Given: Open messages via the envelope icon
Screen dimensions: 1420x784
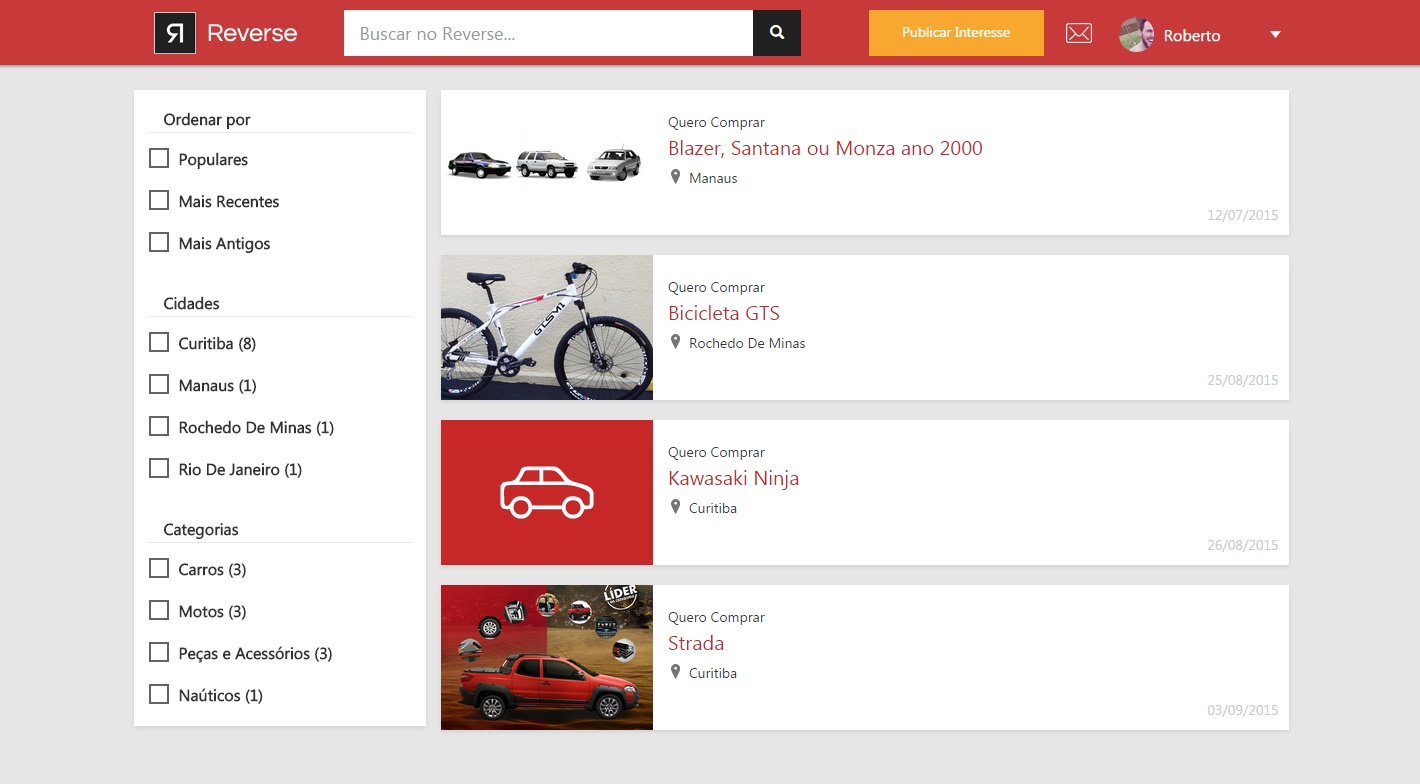Looking at the screenshot, I should pos(1078,33).
